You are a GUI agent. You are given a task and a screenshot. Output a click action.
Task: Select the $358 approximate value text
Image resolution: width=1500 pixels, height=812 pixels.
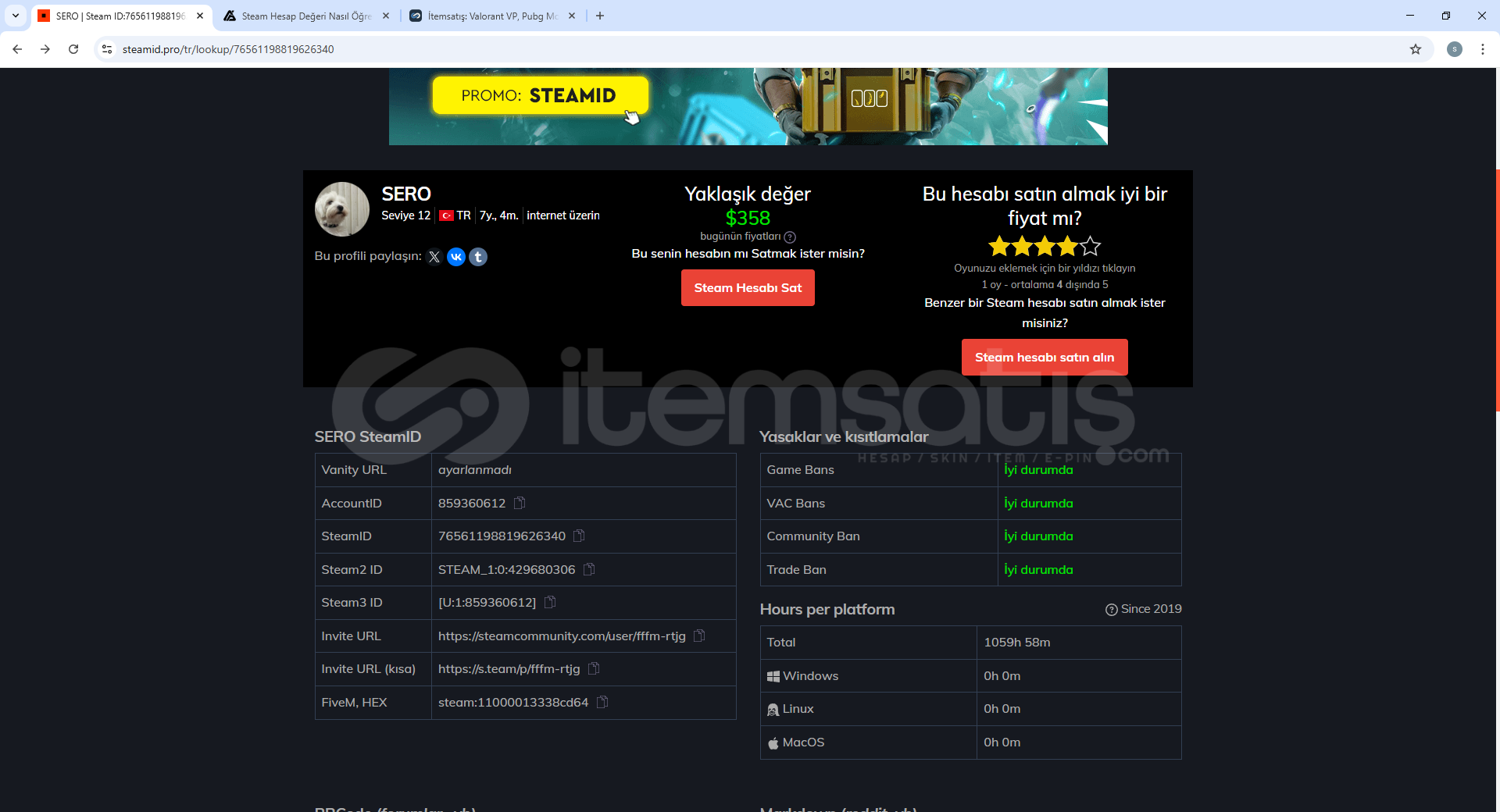pos(748,218)
